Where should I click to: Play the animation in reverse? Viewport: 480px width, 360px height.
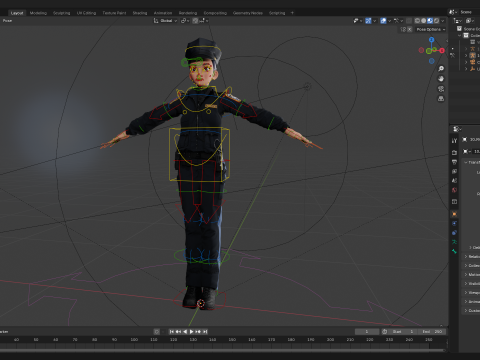point(185,332)
